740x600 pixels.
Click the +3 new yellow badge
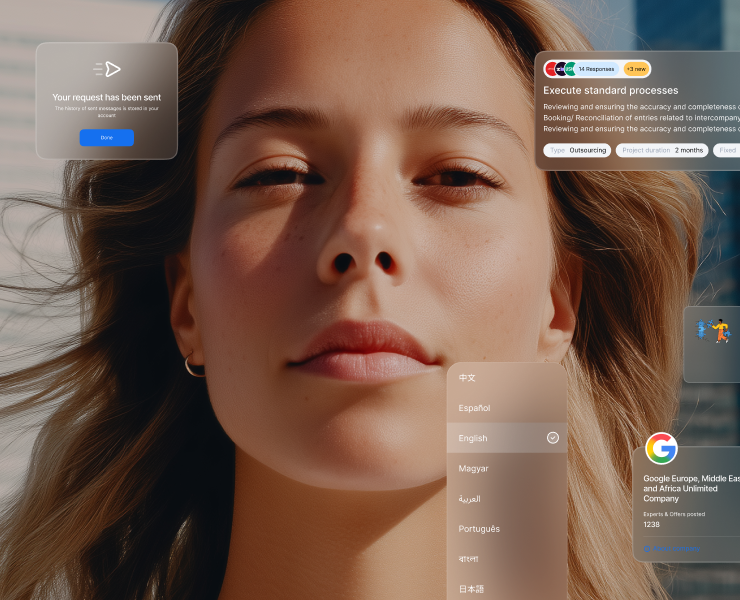[x=636, y=69]
